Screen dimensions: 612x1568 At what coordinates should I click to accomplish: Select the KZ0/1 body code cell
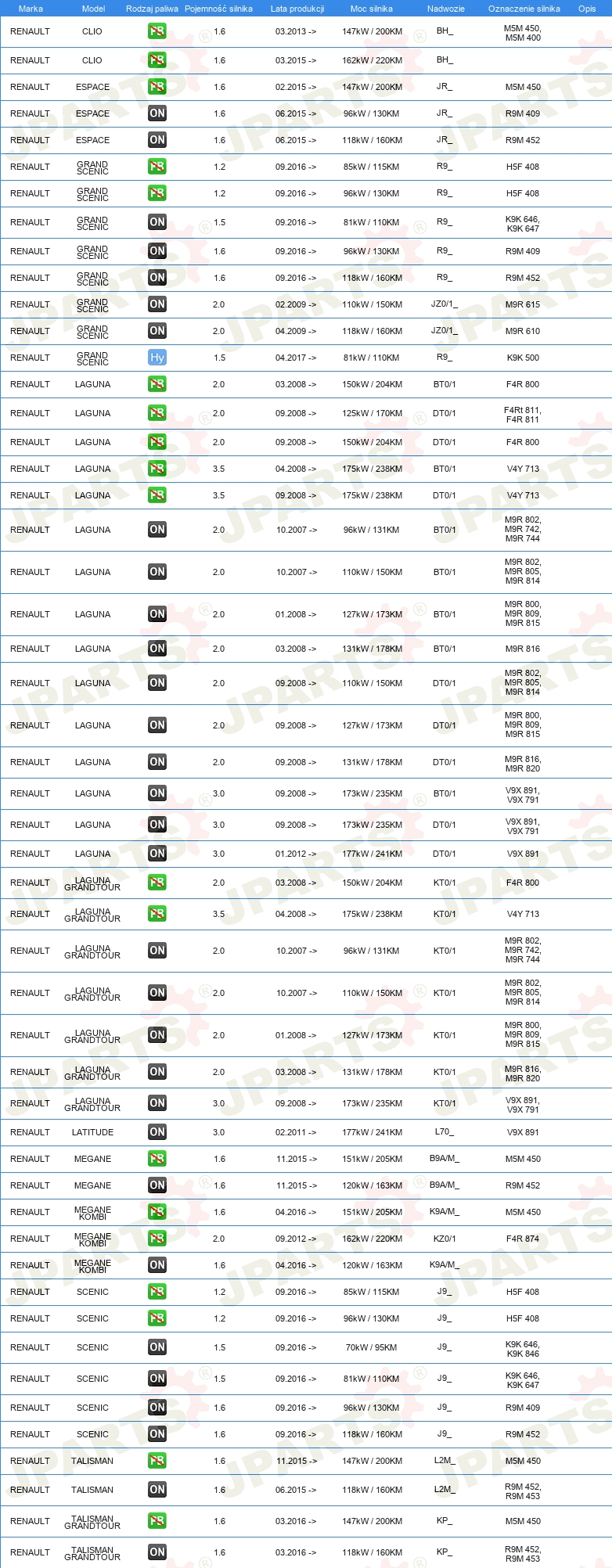tap(445, 1239)
